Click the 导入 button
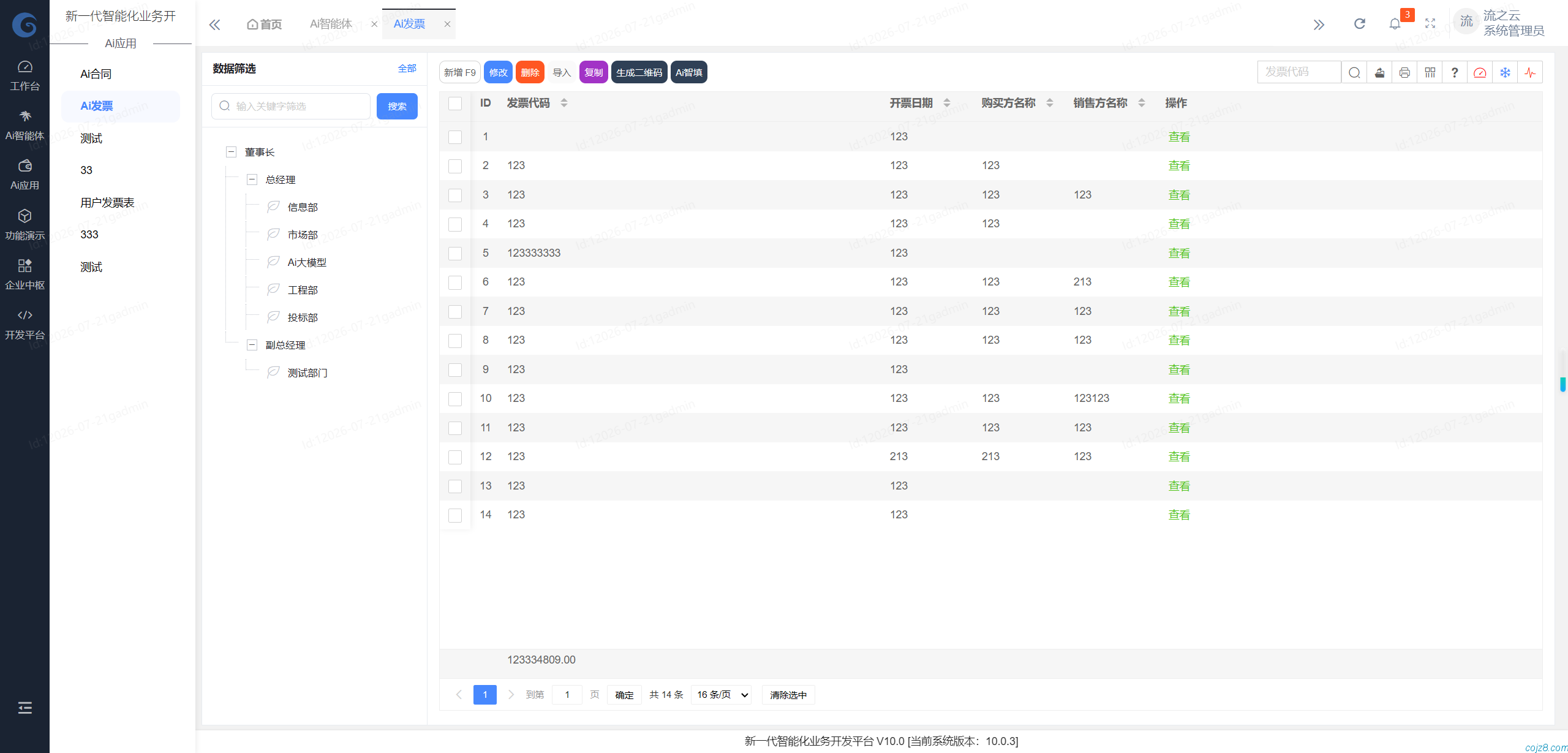This screenshot has width=1568, height=753. tap(562, 72)
